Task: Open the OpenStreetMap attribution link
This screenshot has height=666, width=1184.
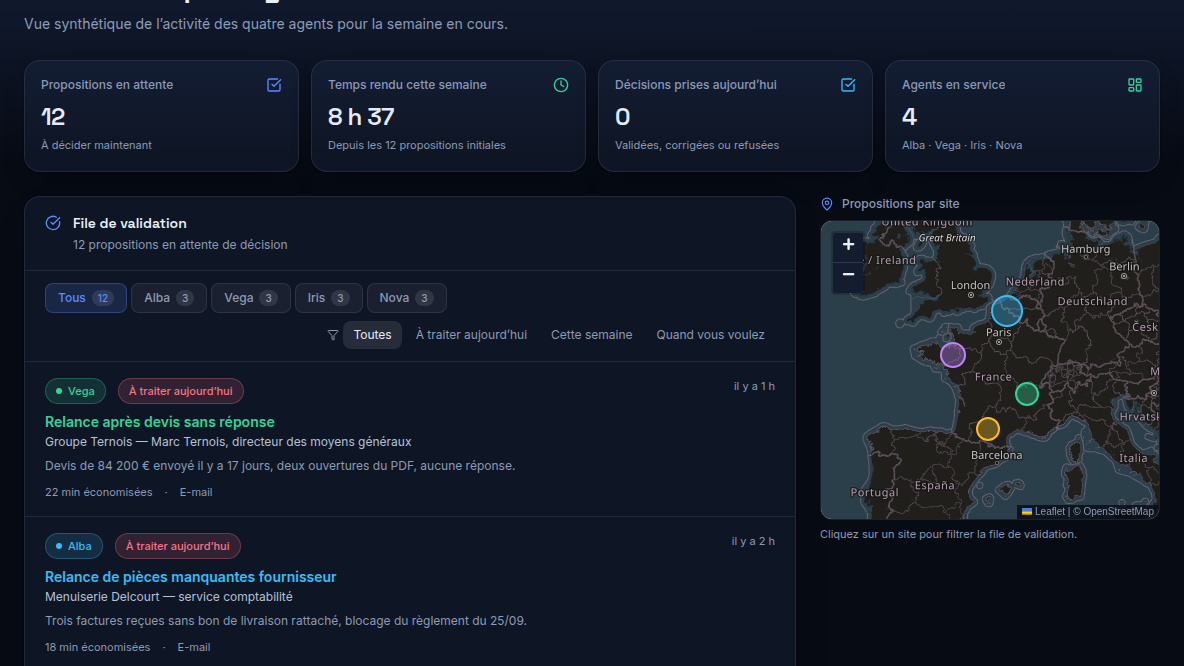Action: (1118, 511)
